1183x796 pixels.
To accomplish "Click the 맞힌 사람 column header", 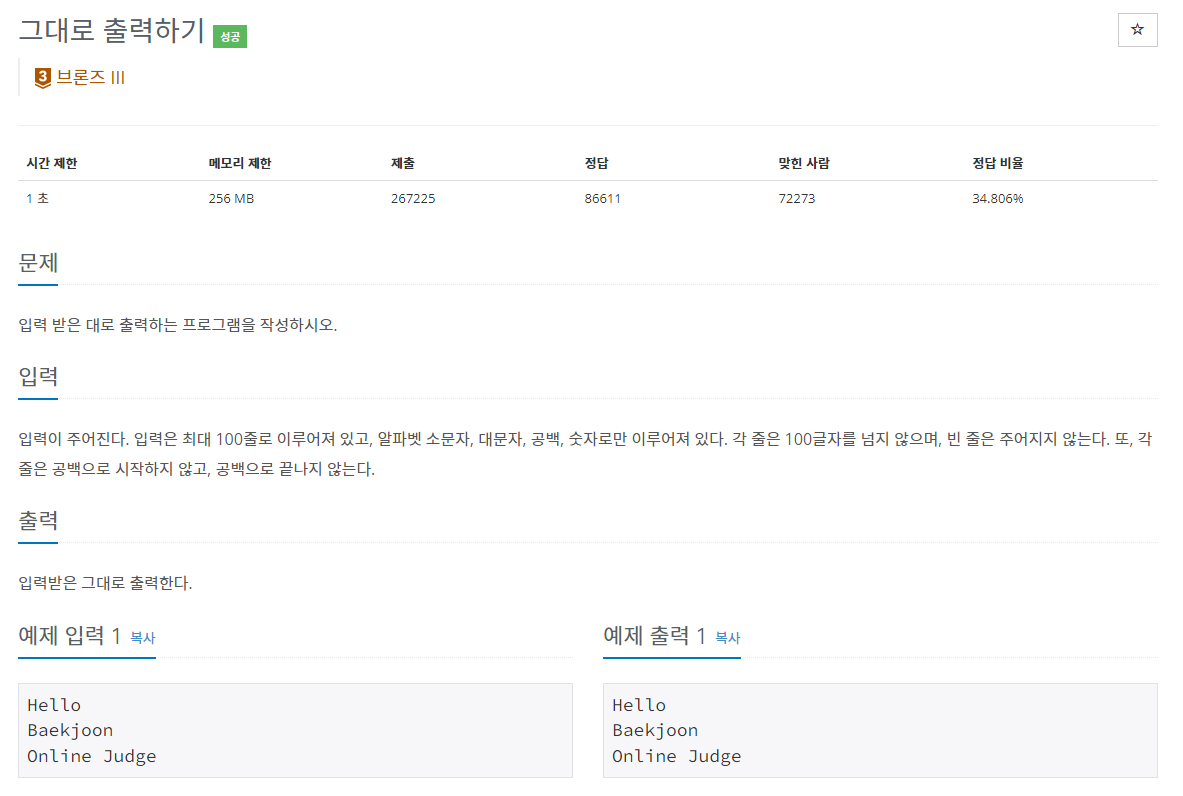I will click(804, 163).
